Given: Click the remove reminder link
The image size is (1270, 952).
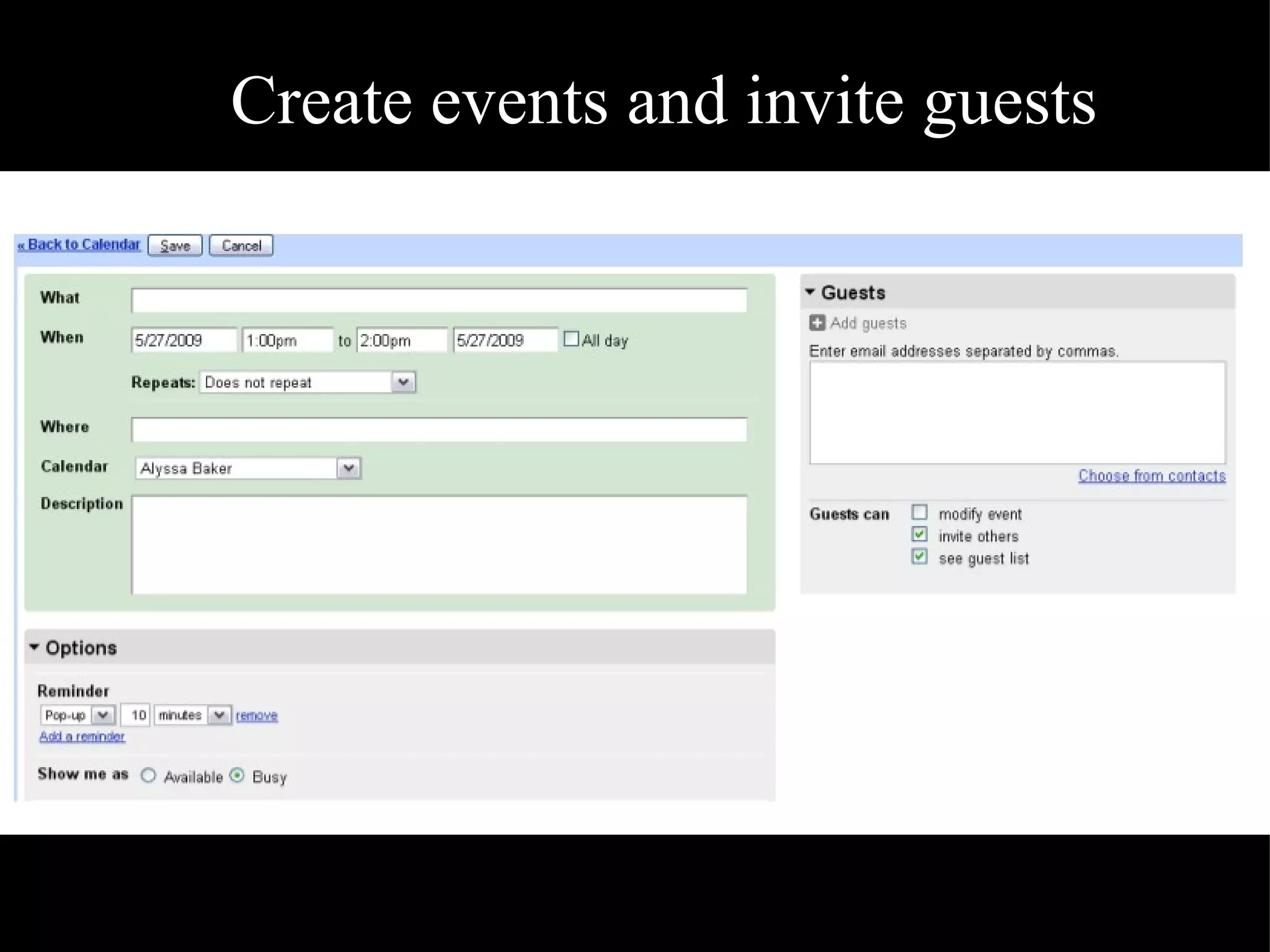Looking at the screenshot, I should click(x=257, y=715).
